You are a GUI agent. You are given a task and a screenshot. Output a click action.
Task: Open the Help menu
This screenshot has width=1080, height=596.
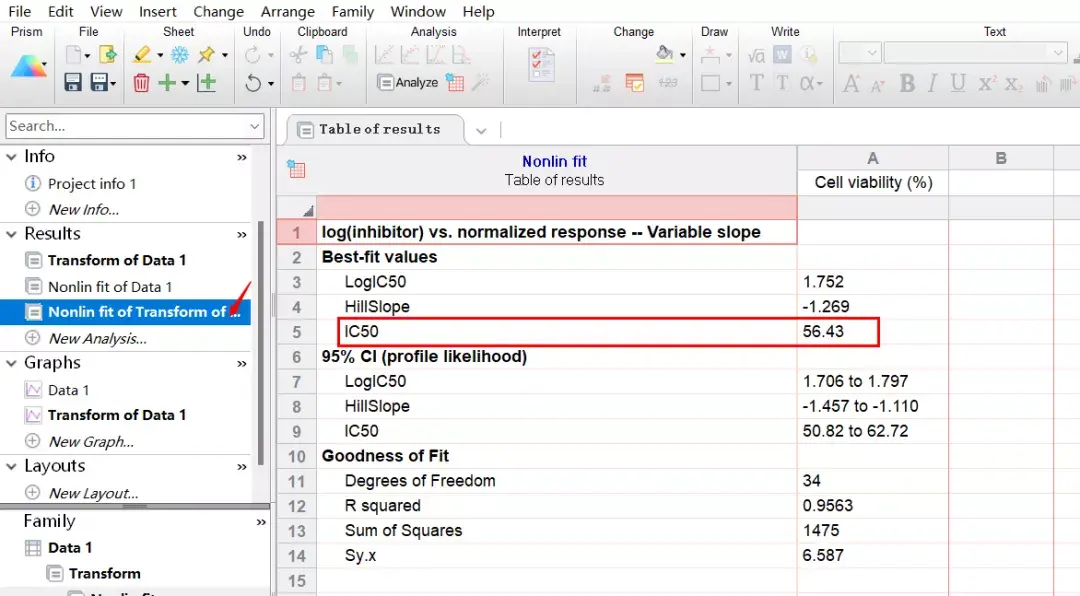(x=478, y=12)
